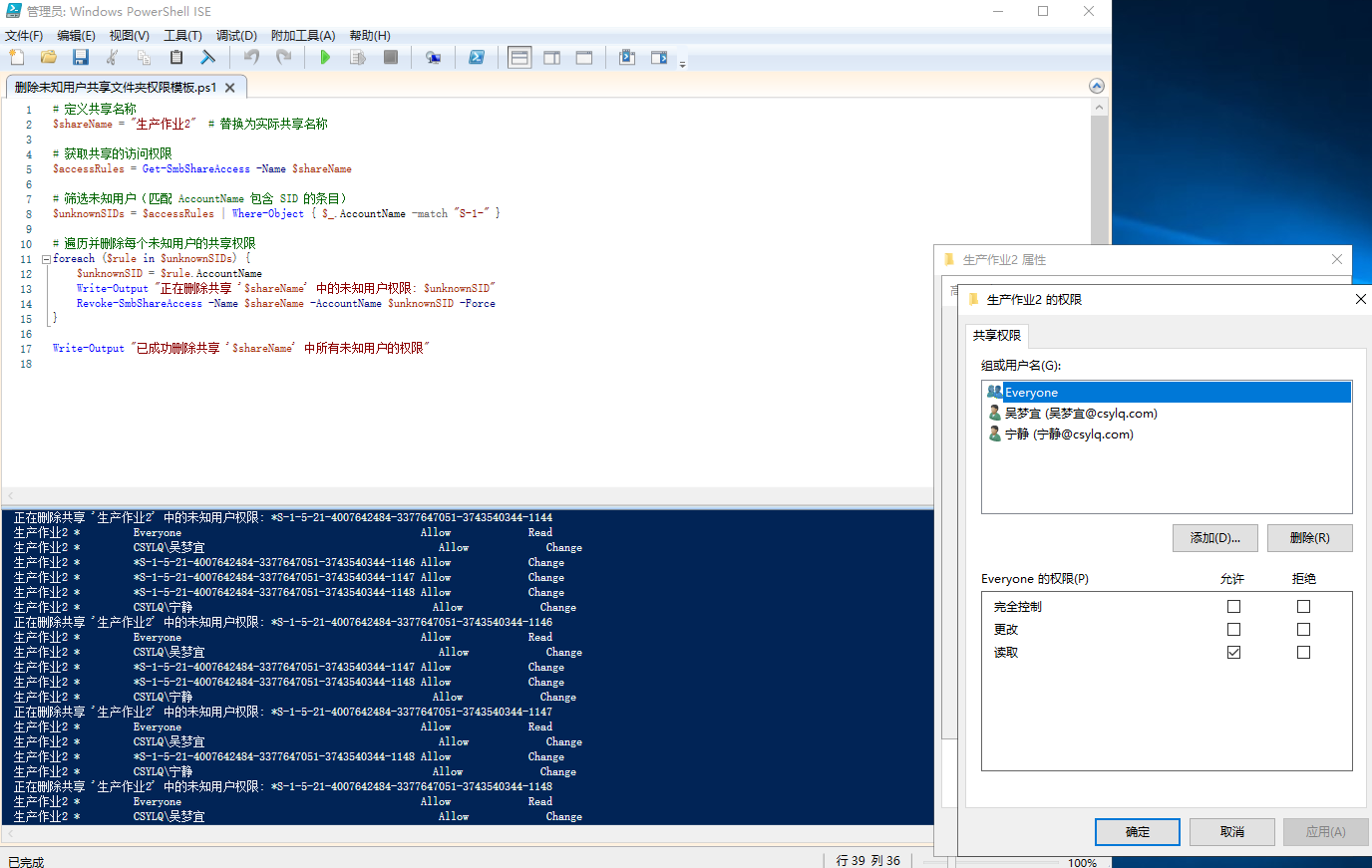Save the script with the floppy icon

click(81, 58)
